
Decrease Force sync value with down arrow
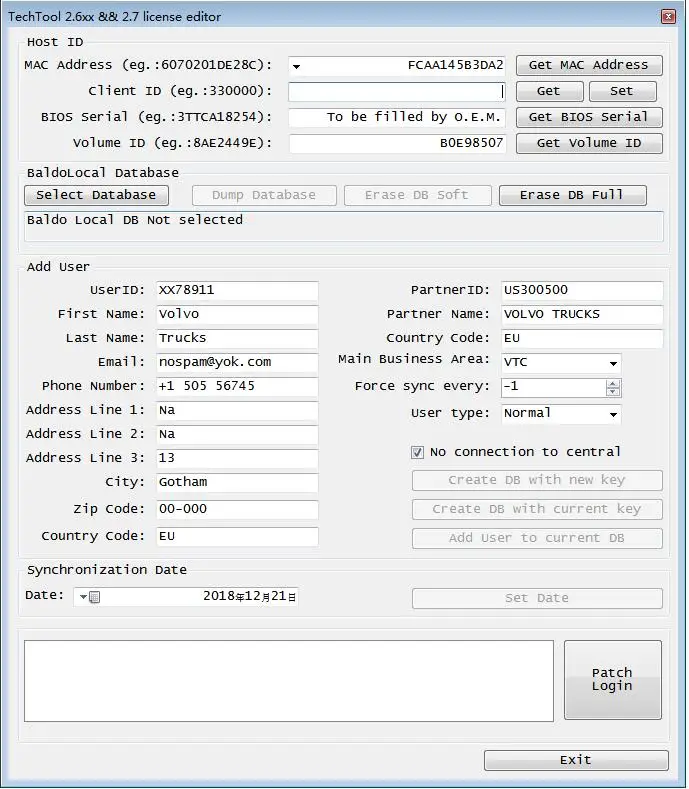click(613, 392)
